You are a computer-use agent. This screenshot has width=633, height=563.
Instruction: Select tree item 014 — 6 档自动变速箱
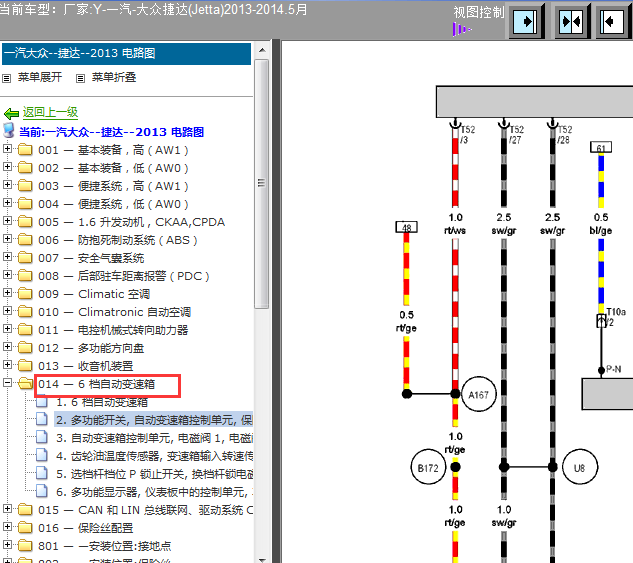click(x=96, y=384)
